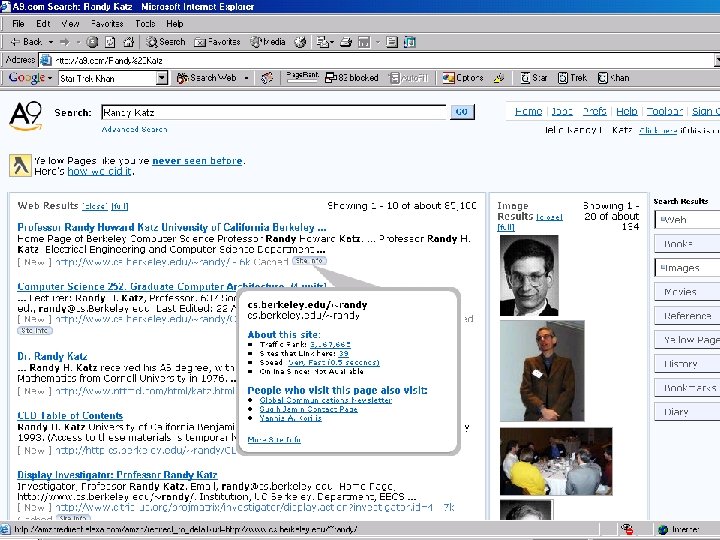Toggle the Images results column button
Viewport: 720px width, 540px height.
687,268
